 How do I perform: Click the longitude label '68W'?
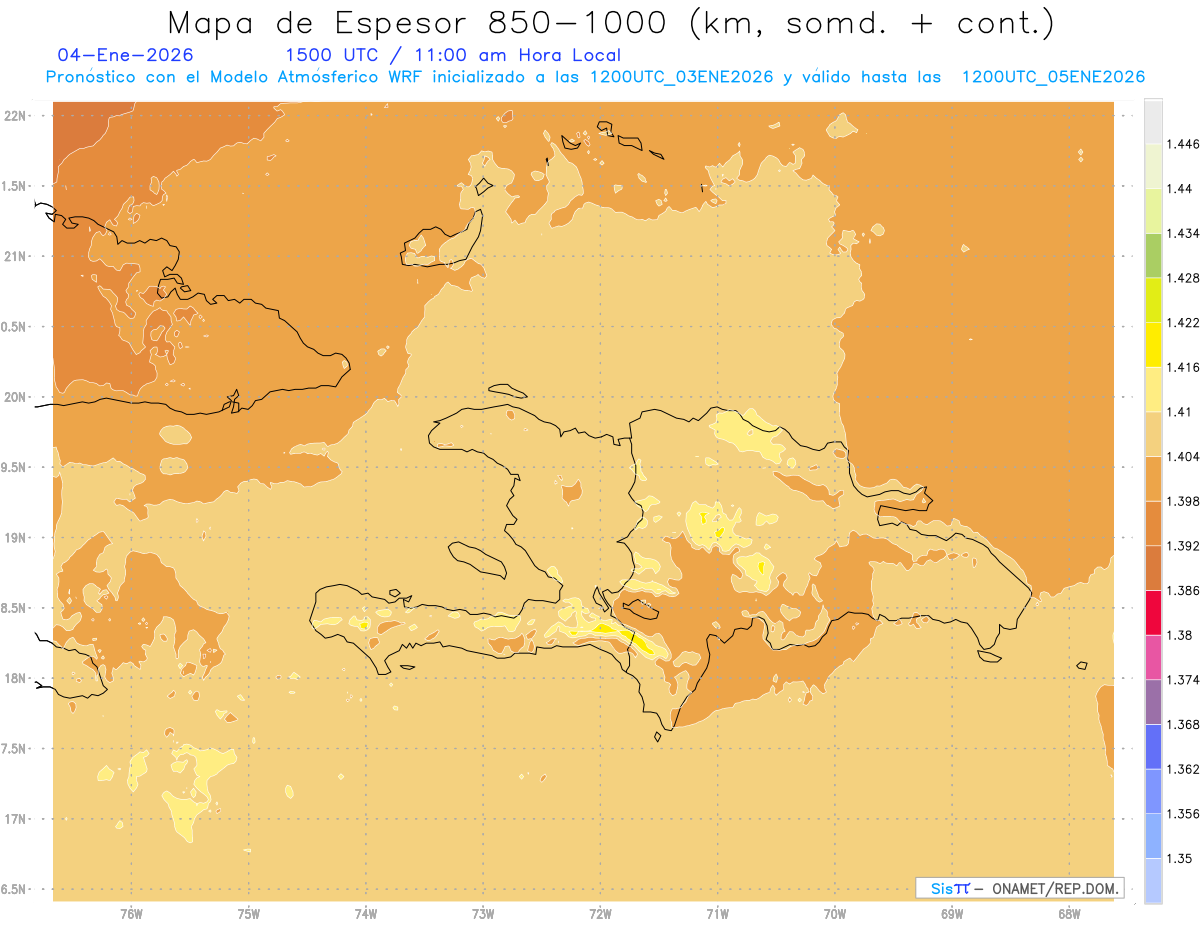coord(1069,914)
